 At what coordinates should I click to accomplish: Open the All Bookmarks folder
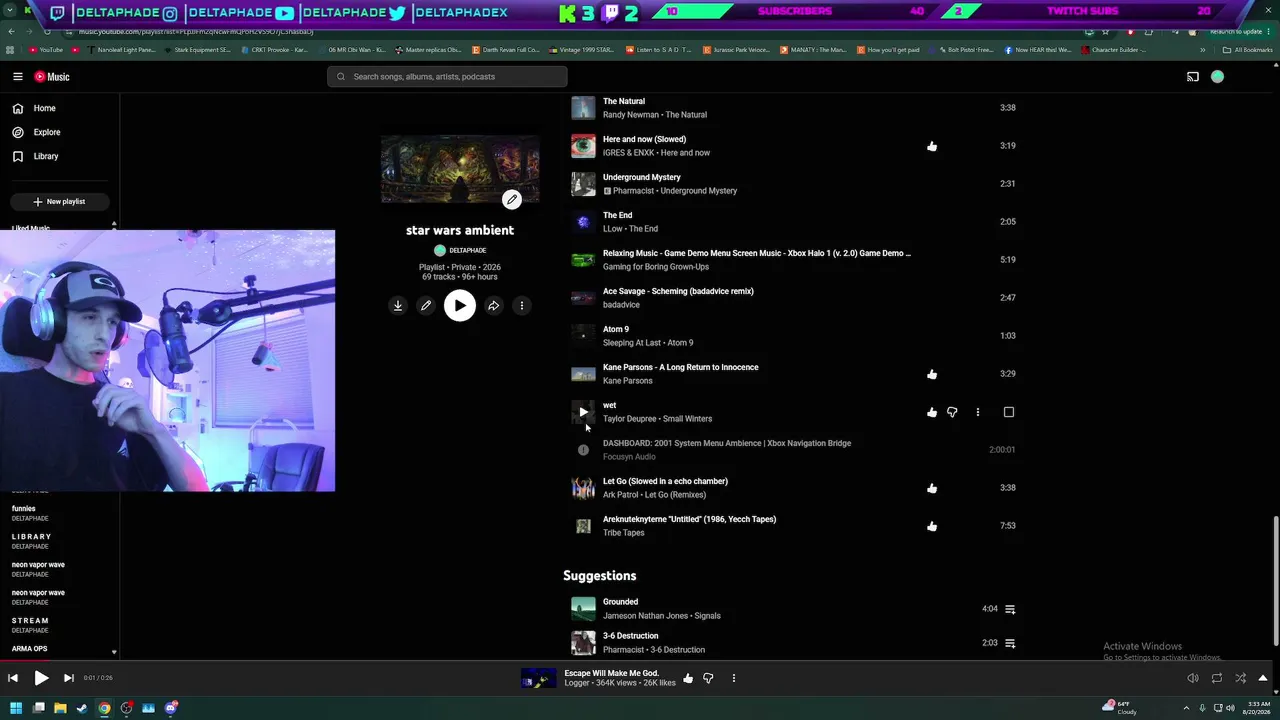click(1248, 50)
